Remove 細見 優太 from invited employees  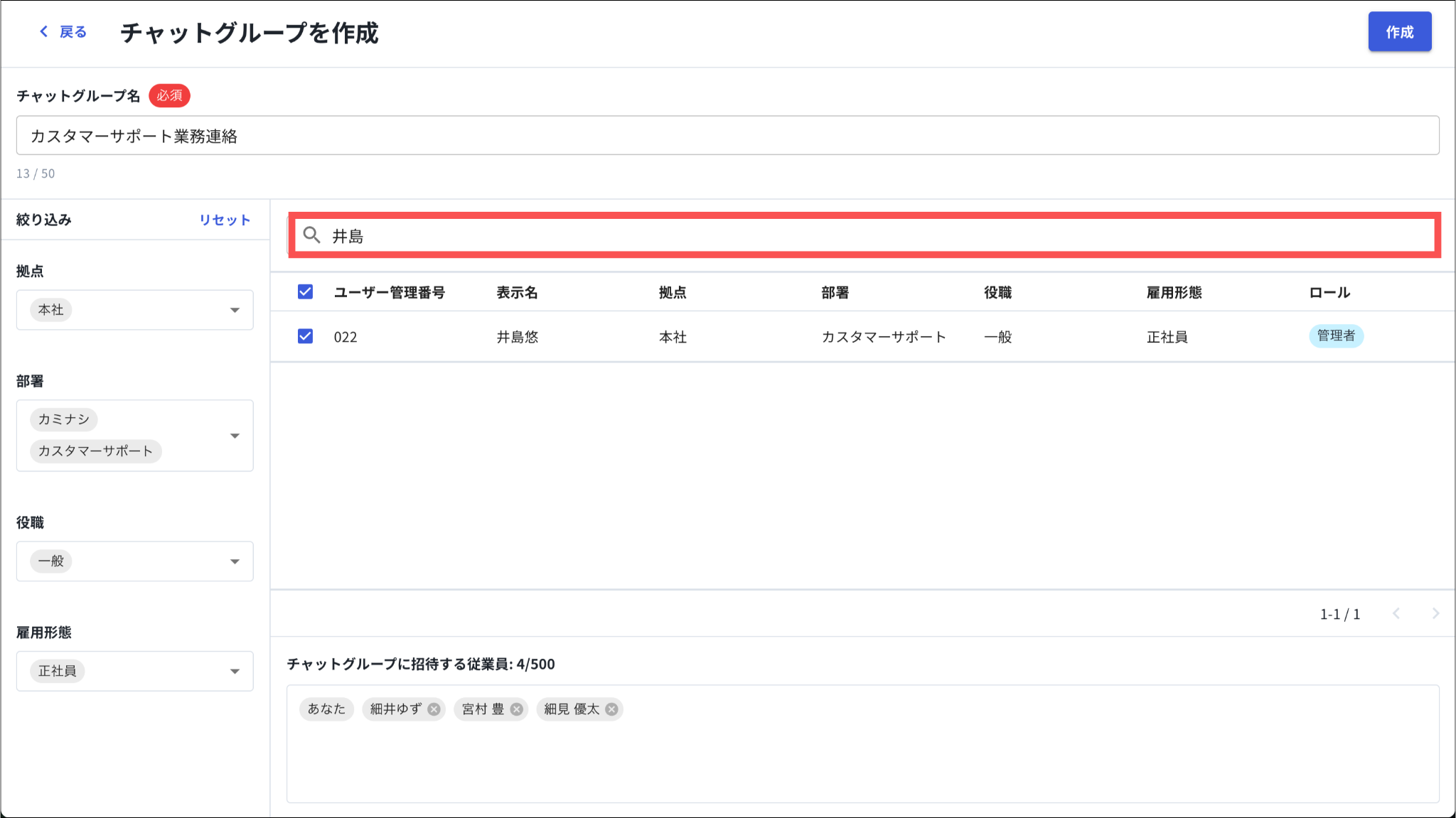tap(611, 709)
